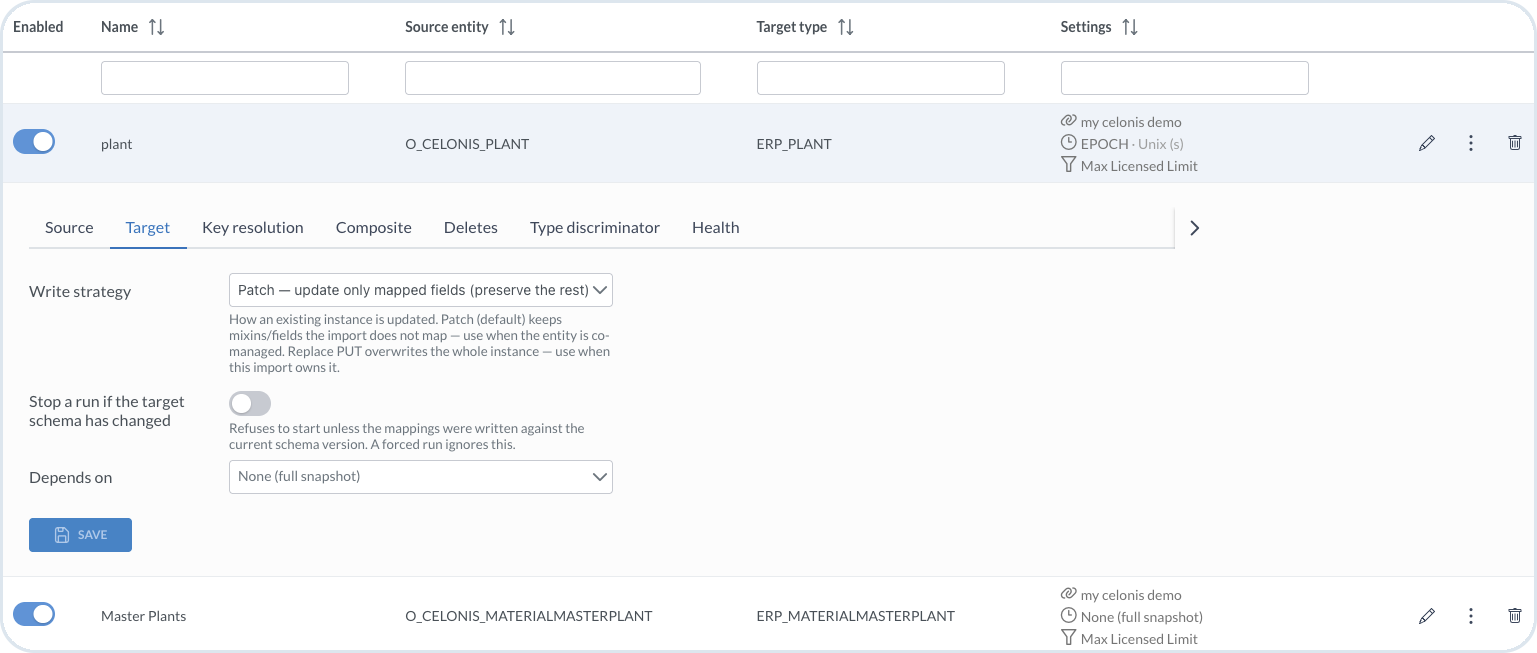Image resolution: width=1537 pixels, height=653 pixels.
Task: Click the ERP_MATERIALMASTERPLANT cell
Action: click(856, 616)
